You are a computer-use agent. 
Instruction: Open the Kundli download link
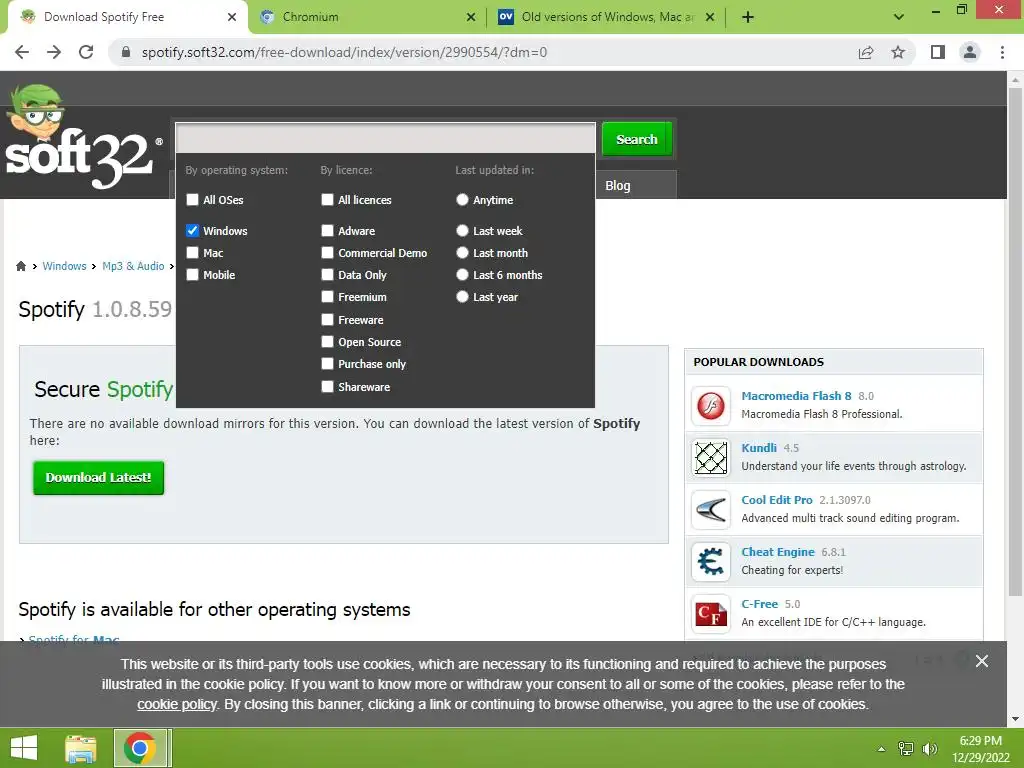click(759, 448)
